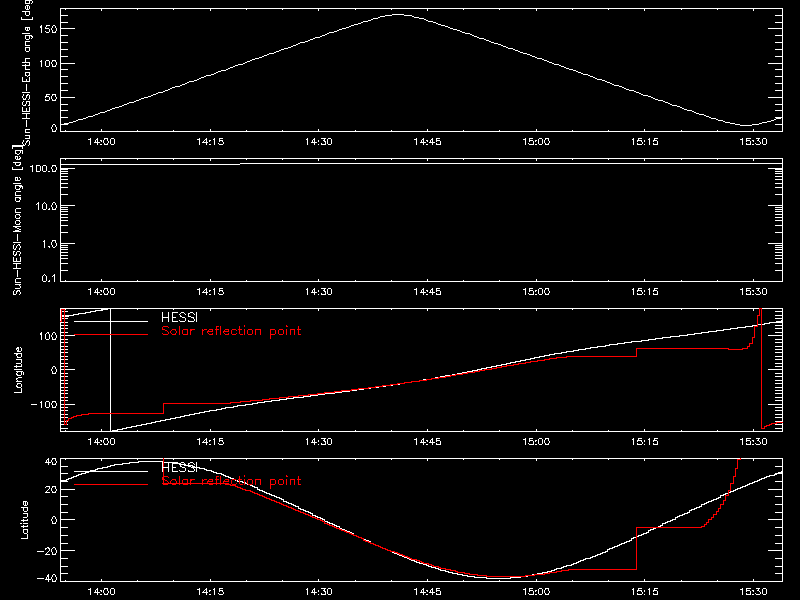Click 15:30 label under Moon angle plot
The width and height of the screenshot is (800, 600).
(x=754, y=292)
